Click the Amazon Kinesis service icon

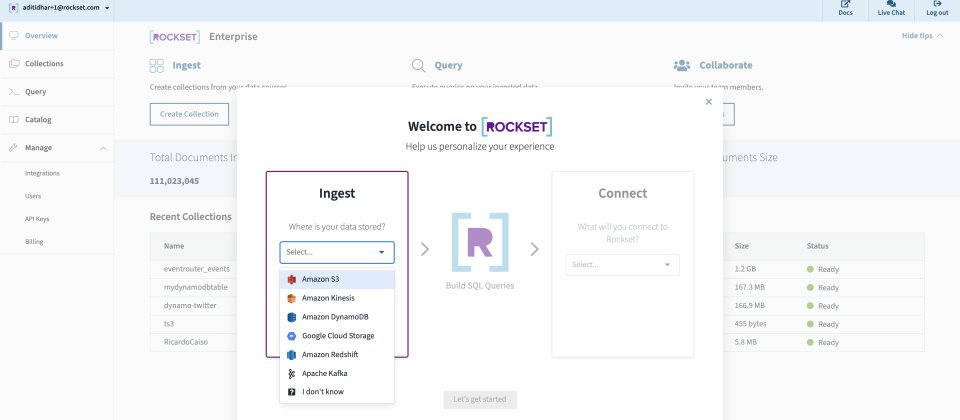point(291,298)
